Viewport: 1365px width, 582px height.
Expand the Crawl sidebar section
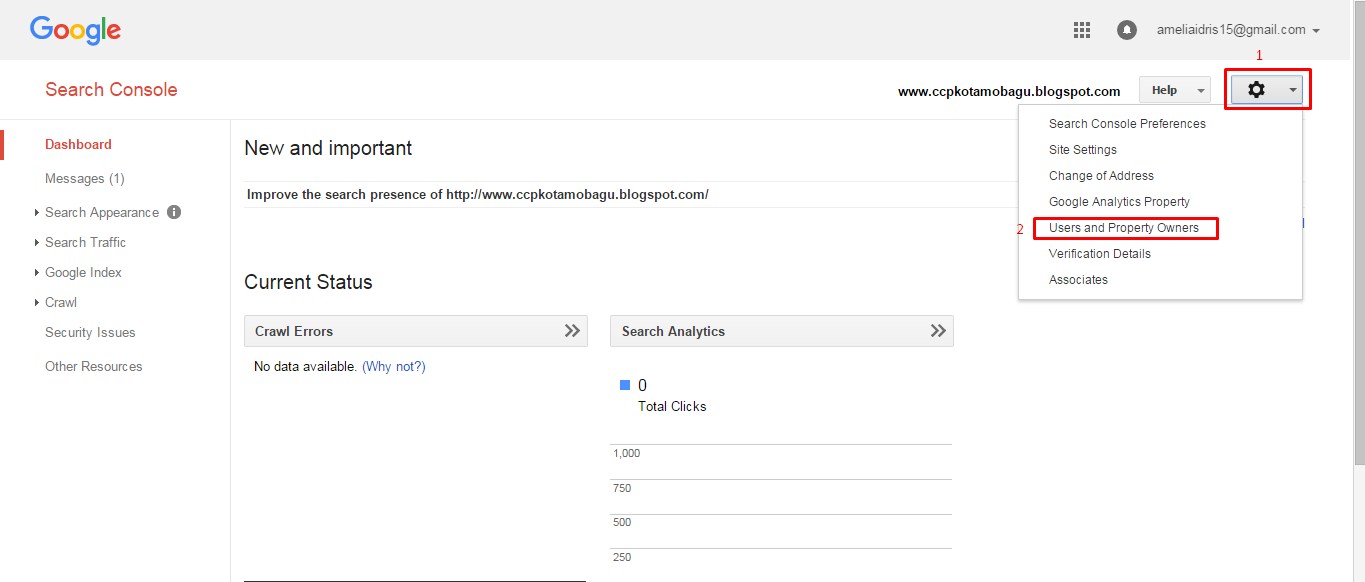pyautogui.click(x=37, y=302)
